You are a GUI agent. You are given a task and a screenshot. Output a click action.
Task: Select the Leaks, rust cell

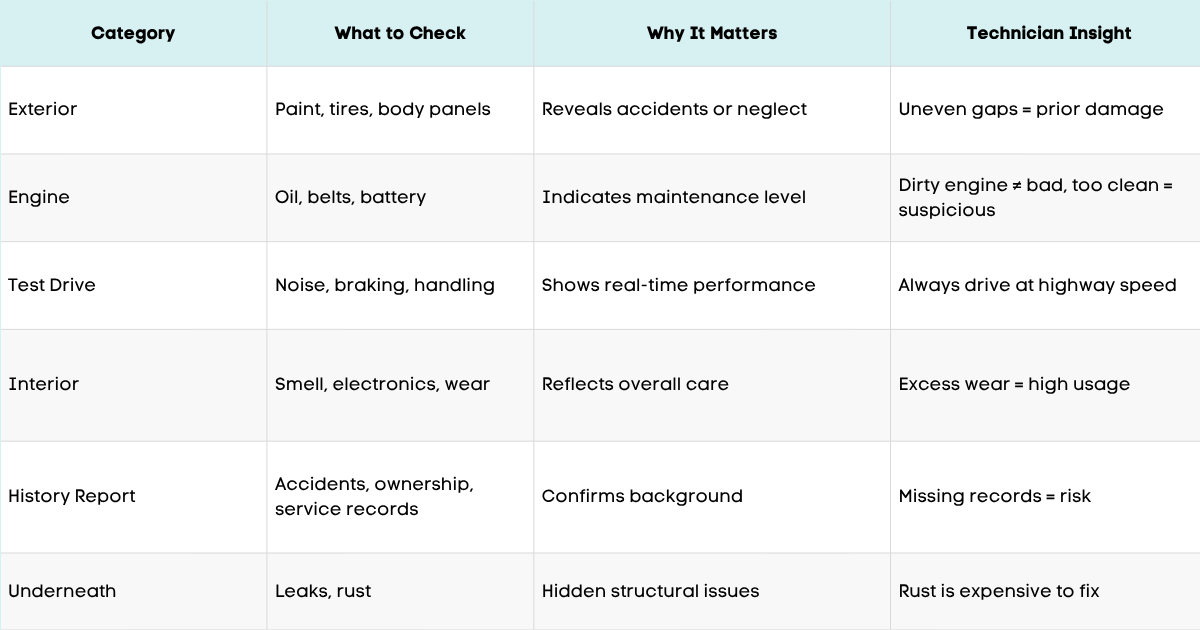tap(323, 591)
